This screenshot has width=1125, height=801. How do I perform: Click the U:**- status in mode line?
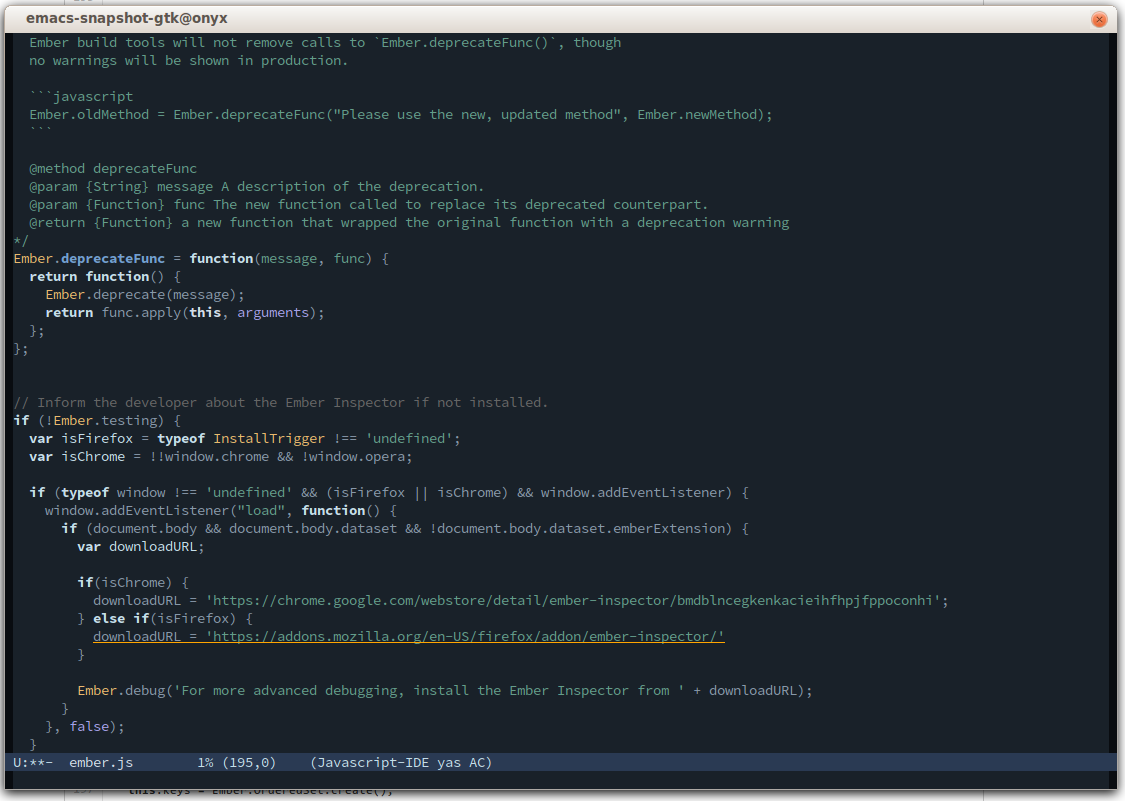tap(33, 762)
